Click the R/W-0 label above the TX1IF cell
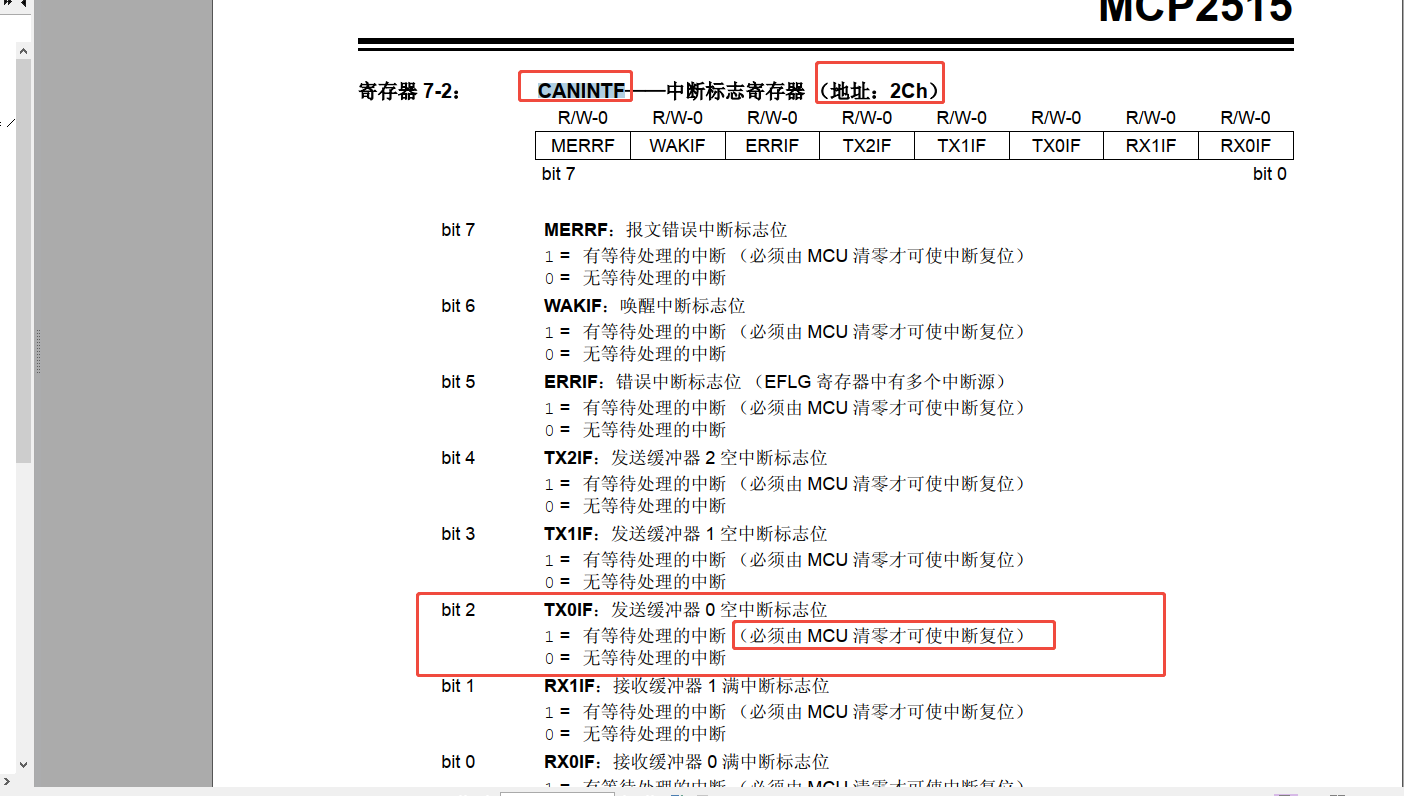 [961, 118]
